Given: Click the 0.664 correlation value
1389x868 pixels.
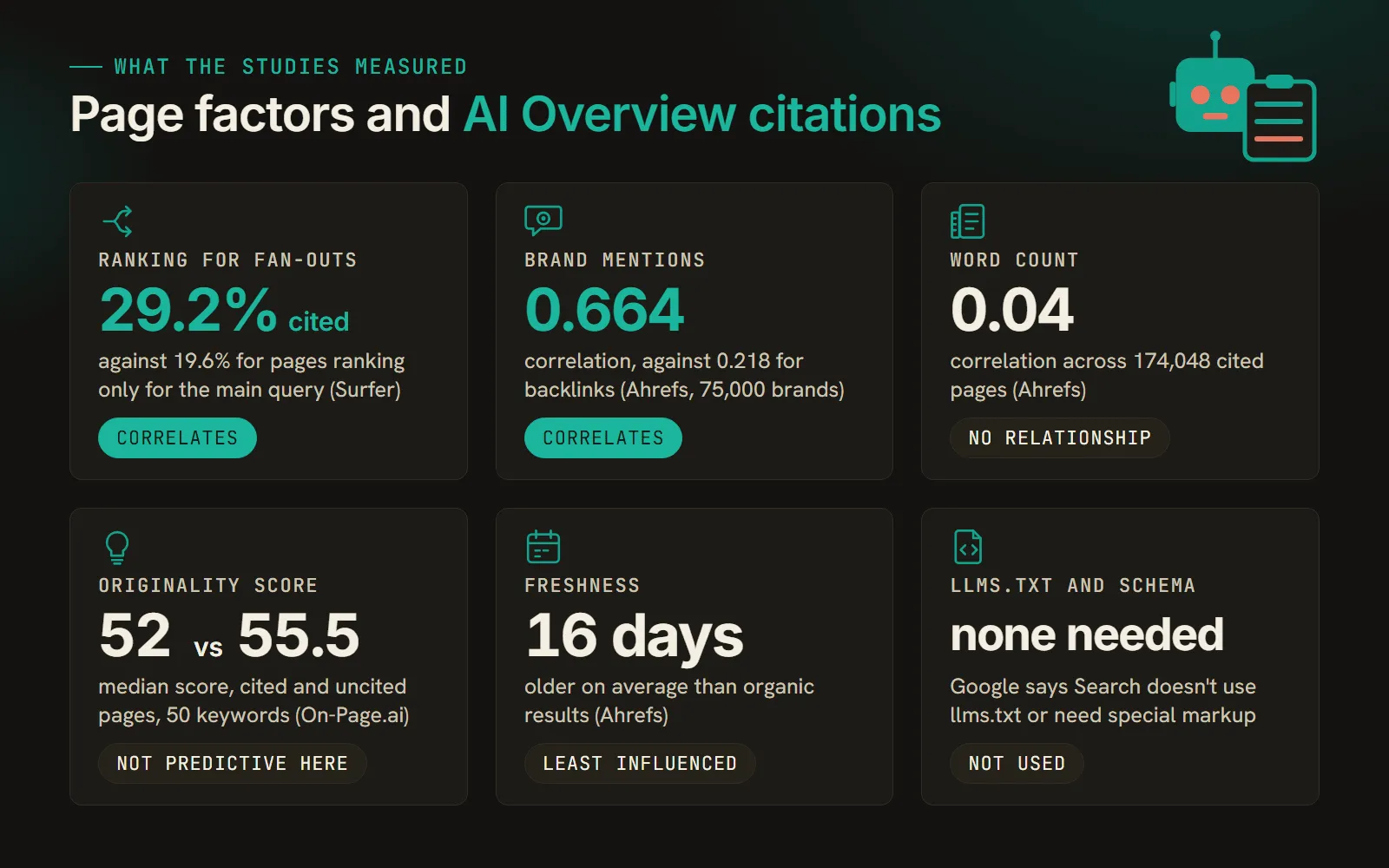Looking at the screenshot, I should pos(604,310).
